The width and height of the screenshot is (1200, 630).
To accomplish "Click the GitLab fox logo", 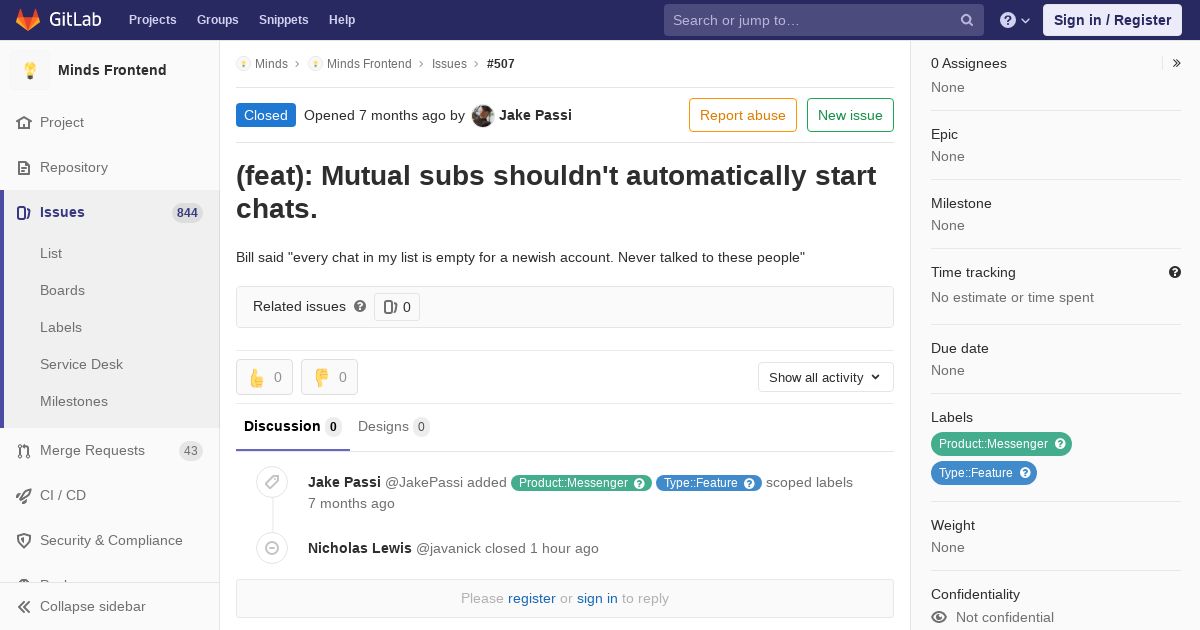I will 28,19.
